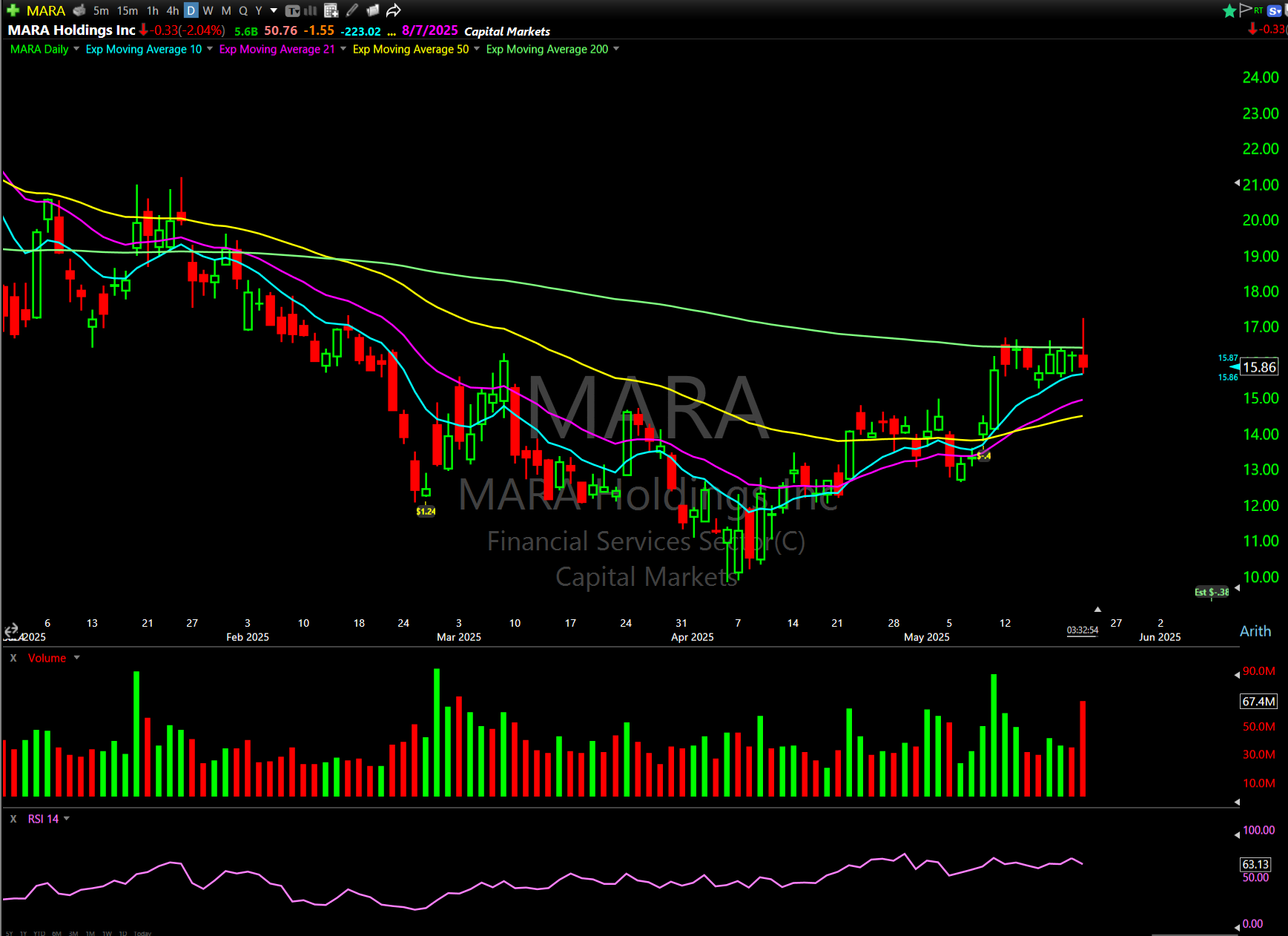Image resolution: width=1288 pixels, height=936 pixels.
Task: Click the bar chart type icon
Action: [311, 10]
